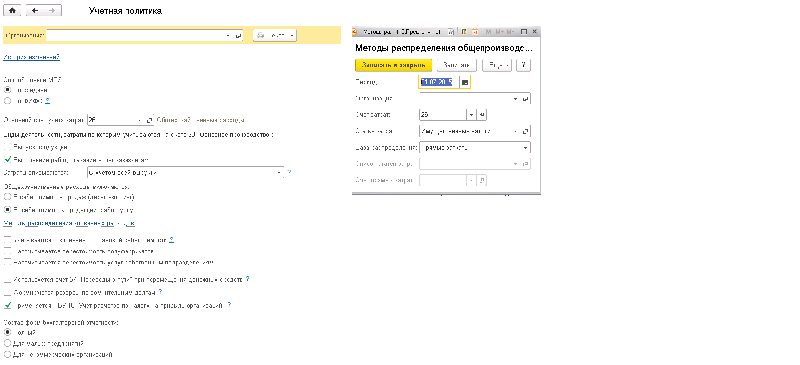Expand Organization dropdown in dialog
The width and height of the screenshot is (800, 365).
click(516, 99)
